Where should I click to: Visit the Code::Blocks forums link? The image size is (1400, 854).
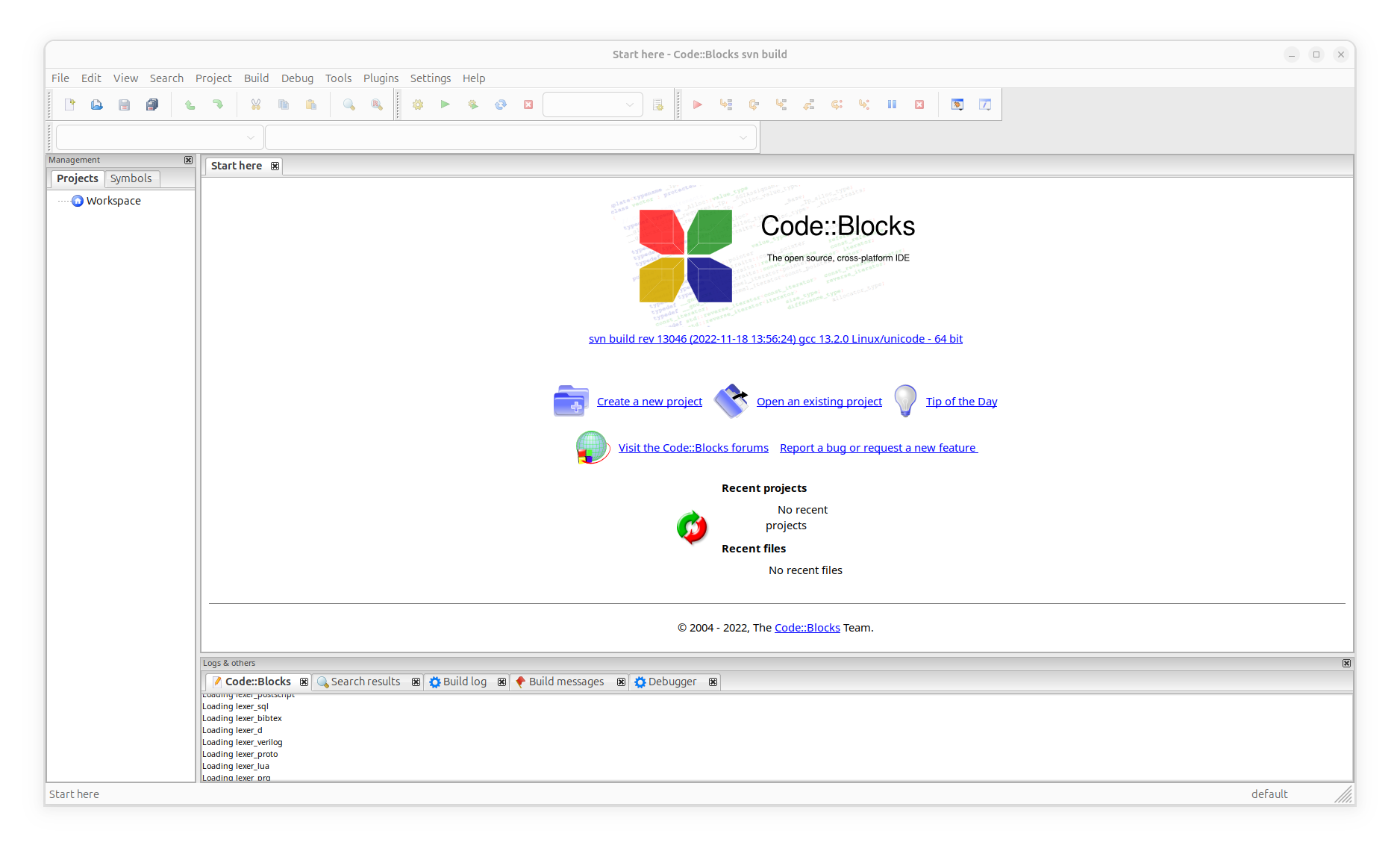tap(693, 448)
